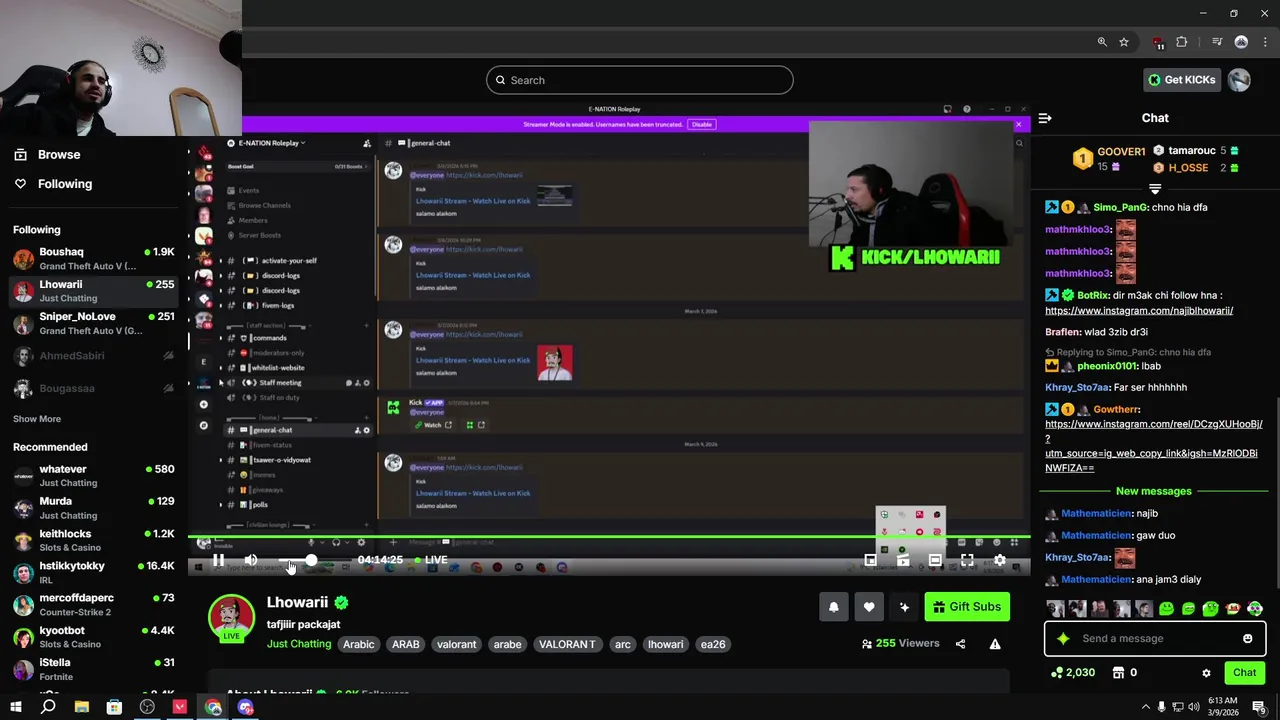Bookmark this page with the star icon
The height and width of the screenshot is (720, 1280).
pos(1124,42)
